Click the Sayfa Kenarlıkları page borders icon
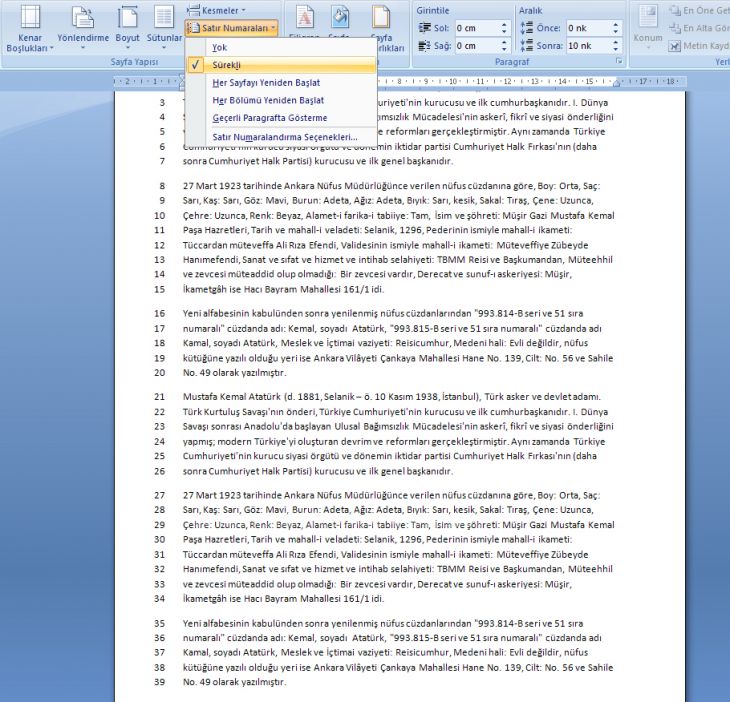 [x=381, y=19]
